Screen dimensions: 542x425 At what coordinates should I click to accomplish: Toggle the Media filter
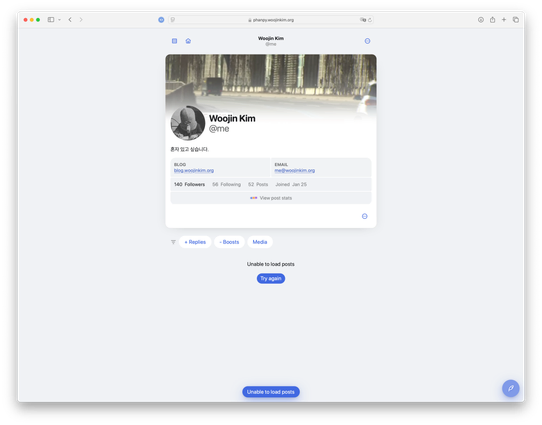260,242
